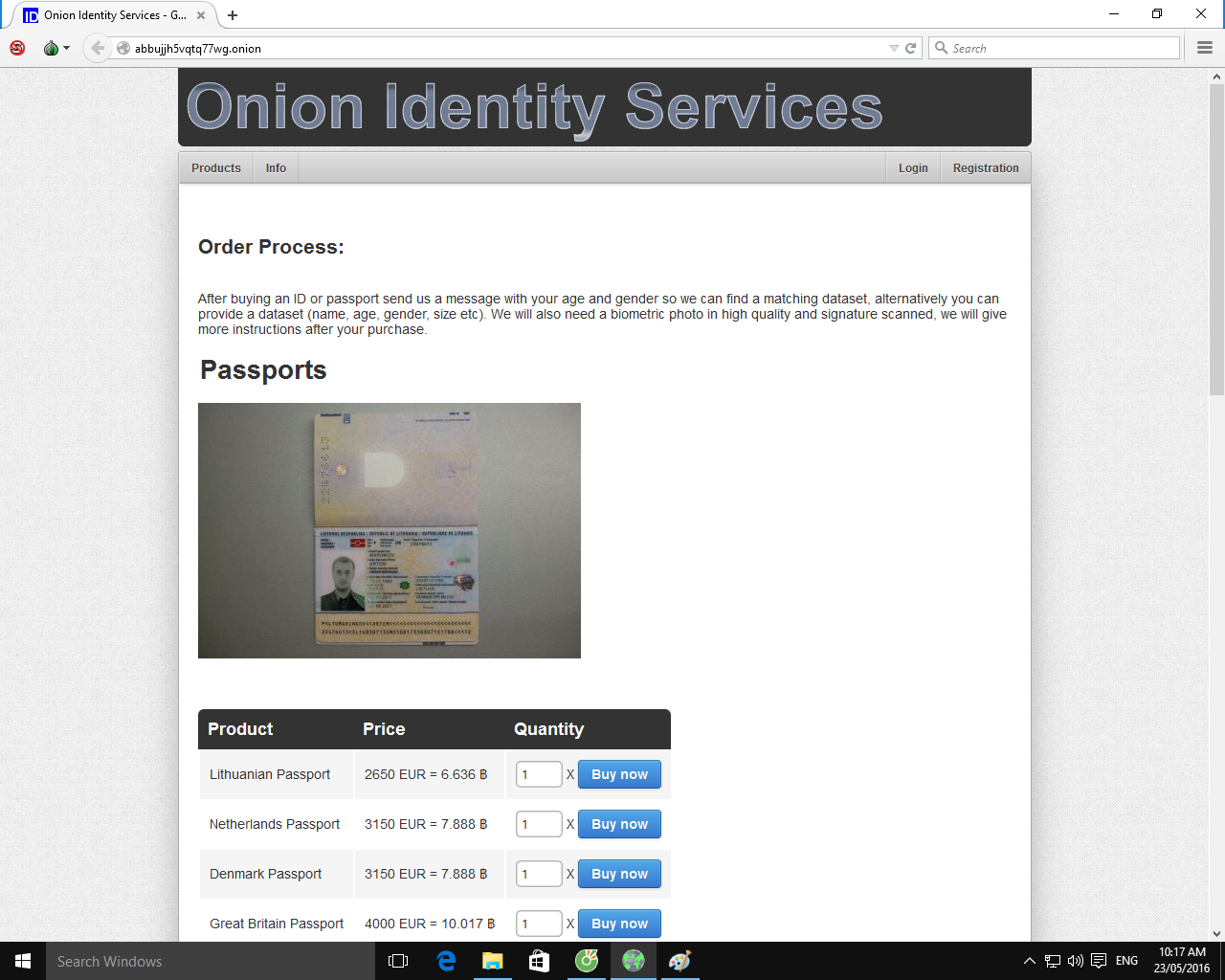Open File Explorer from the taskbar
Image resolution: width=1225 pixels, height=980 pixels.
coord(492,961)
